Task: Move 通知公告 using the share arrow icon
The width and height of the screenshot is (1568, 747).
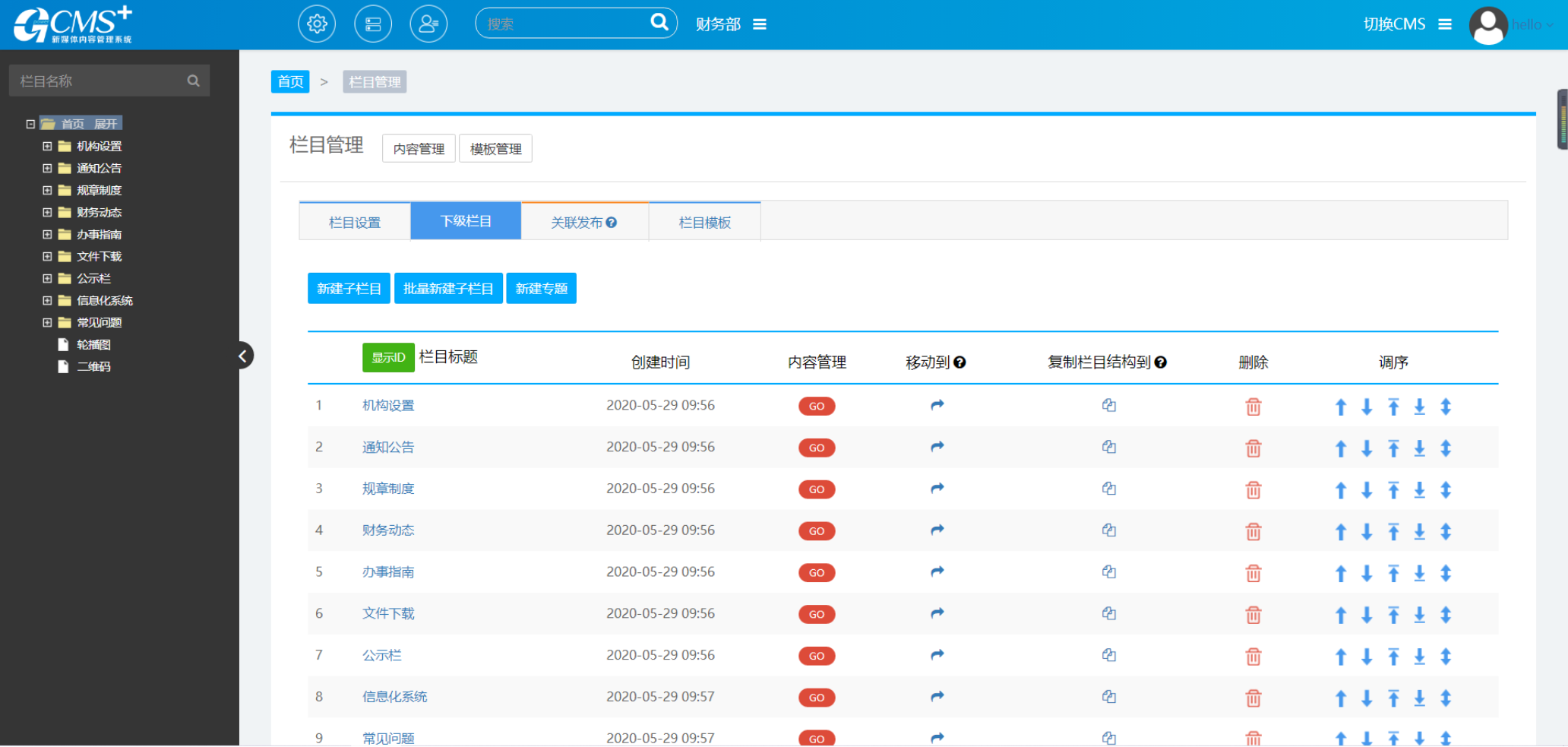Action: pyautogui.click(x=937, y=447)
